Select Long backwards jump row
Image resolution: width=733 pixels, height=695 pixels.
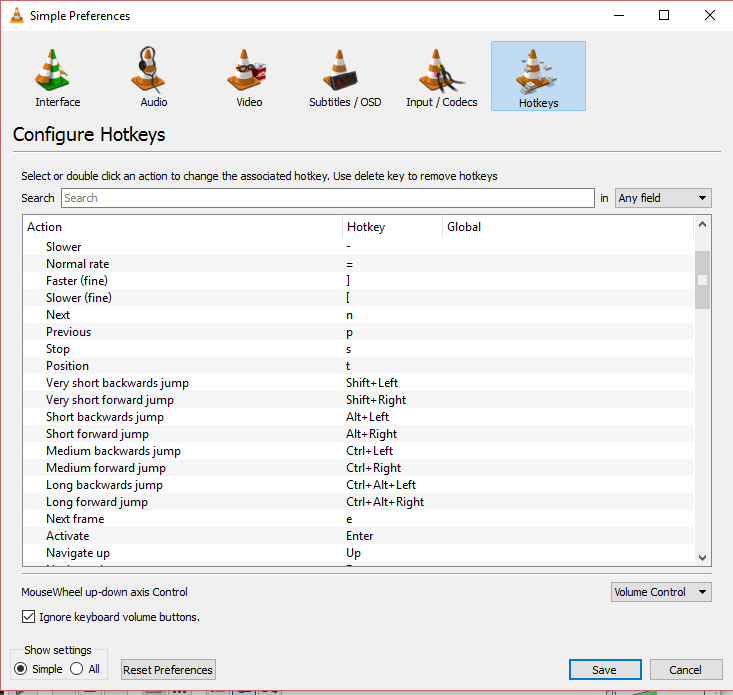tap(359, 485)
